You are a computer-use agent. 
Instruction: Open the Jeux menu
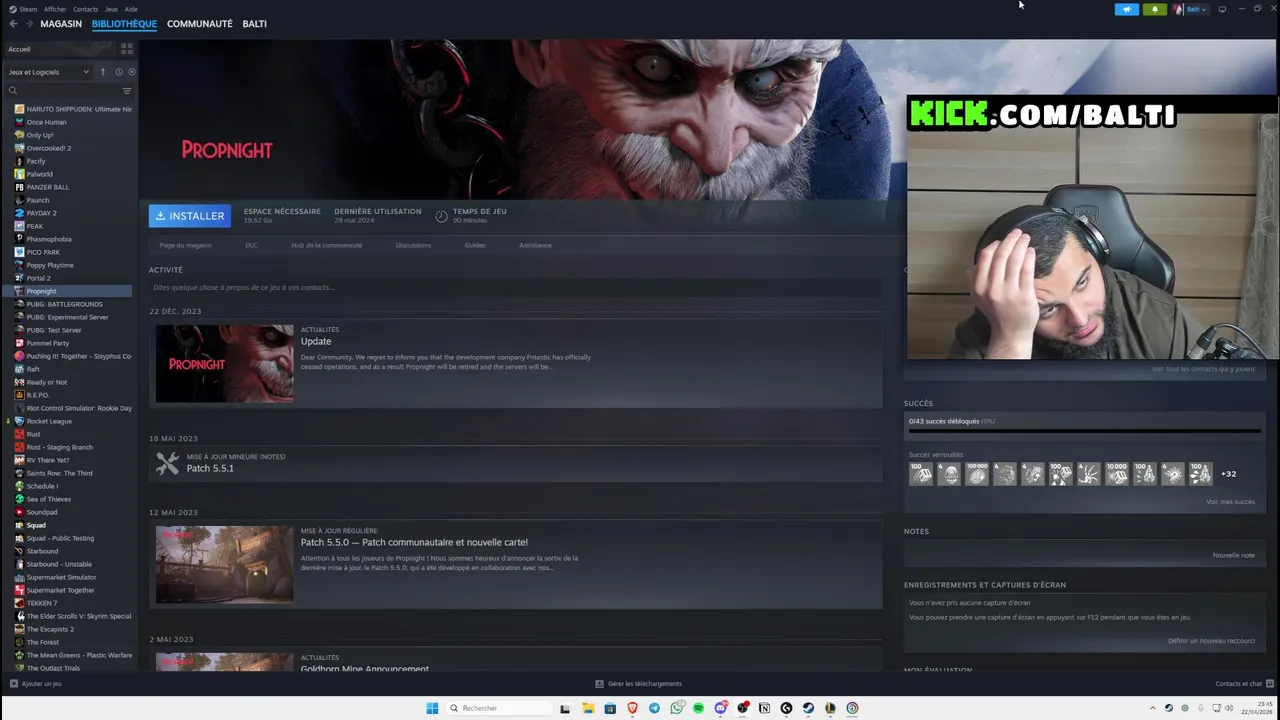(x=111, y=9)
